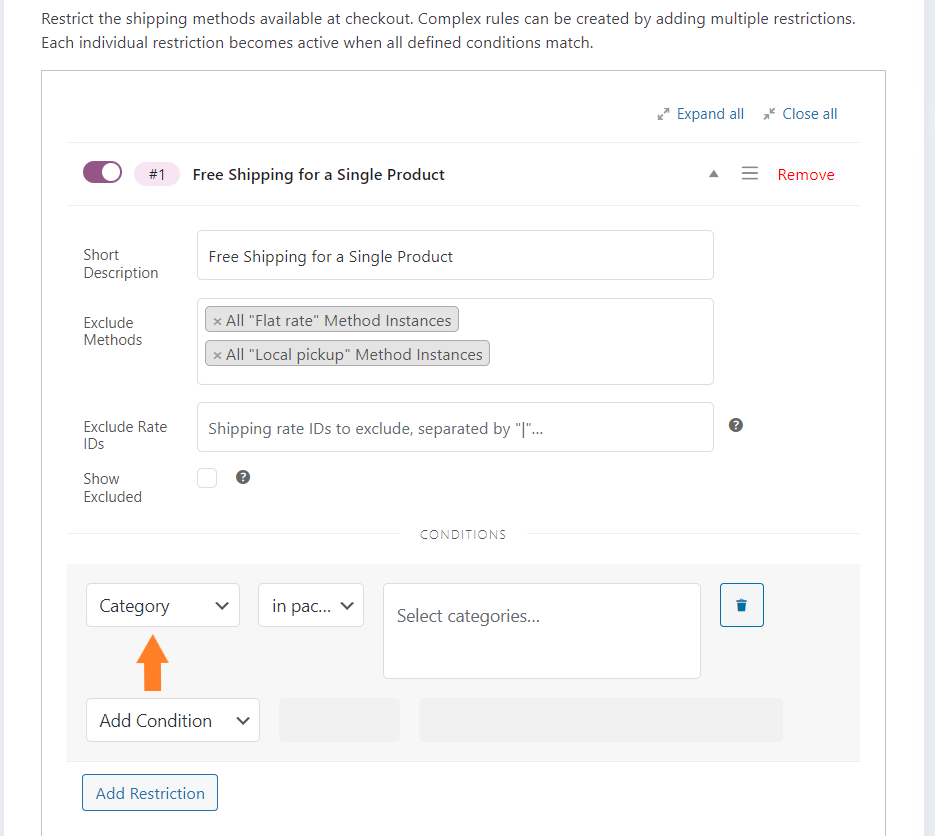Open the "in pac..." operator dropdown
The image size is (935, 836).
311,605
